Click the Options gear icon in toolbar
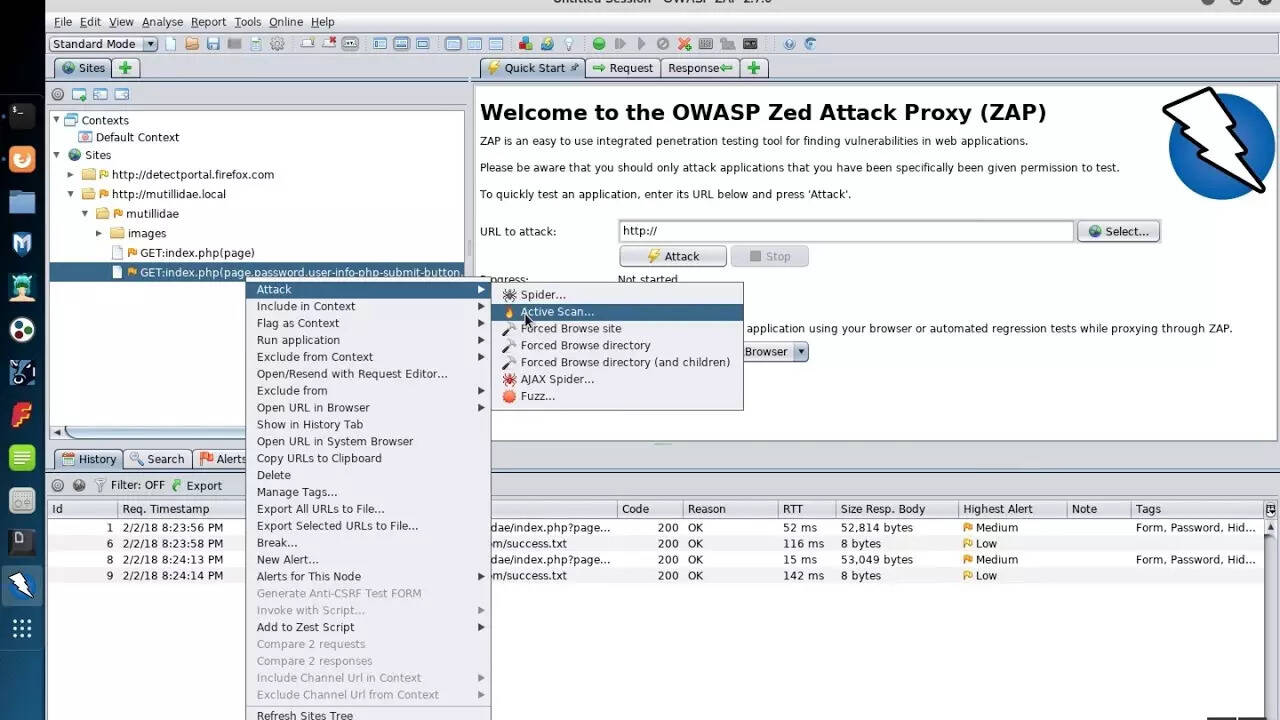This screenshot has width=1280, height=720. pyautogui.click(x=277, y=44)
